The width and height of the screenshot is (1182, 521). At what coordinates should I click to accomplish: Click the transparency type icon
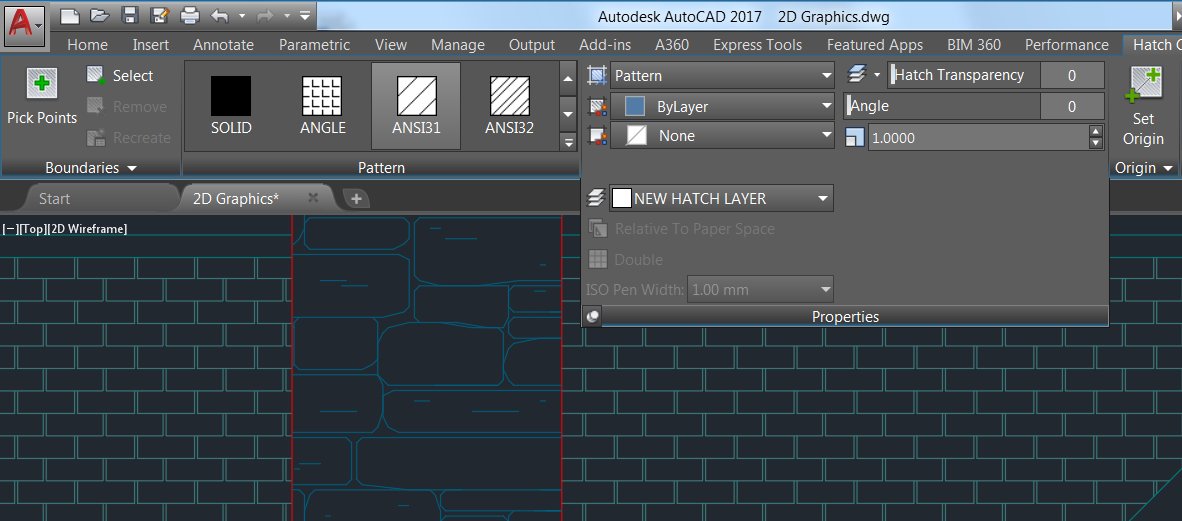click(856, 75)
